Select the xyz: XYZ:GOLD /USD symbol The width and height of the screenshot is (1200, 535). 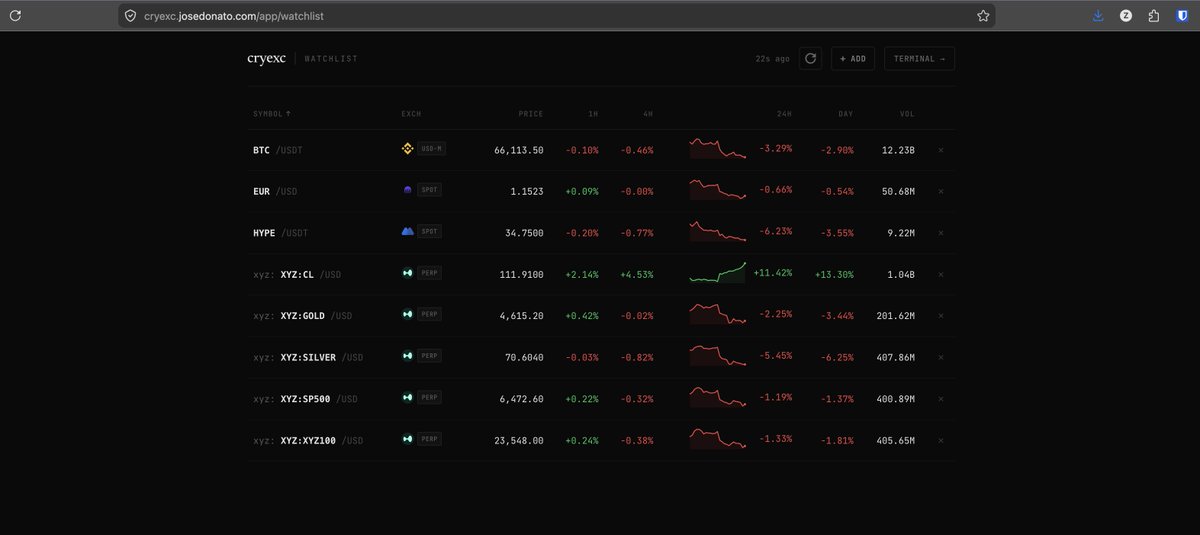(303, 316)
